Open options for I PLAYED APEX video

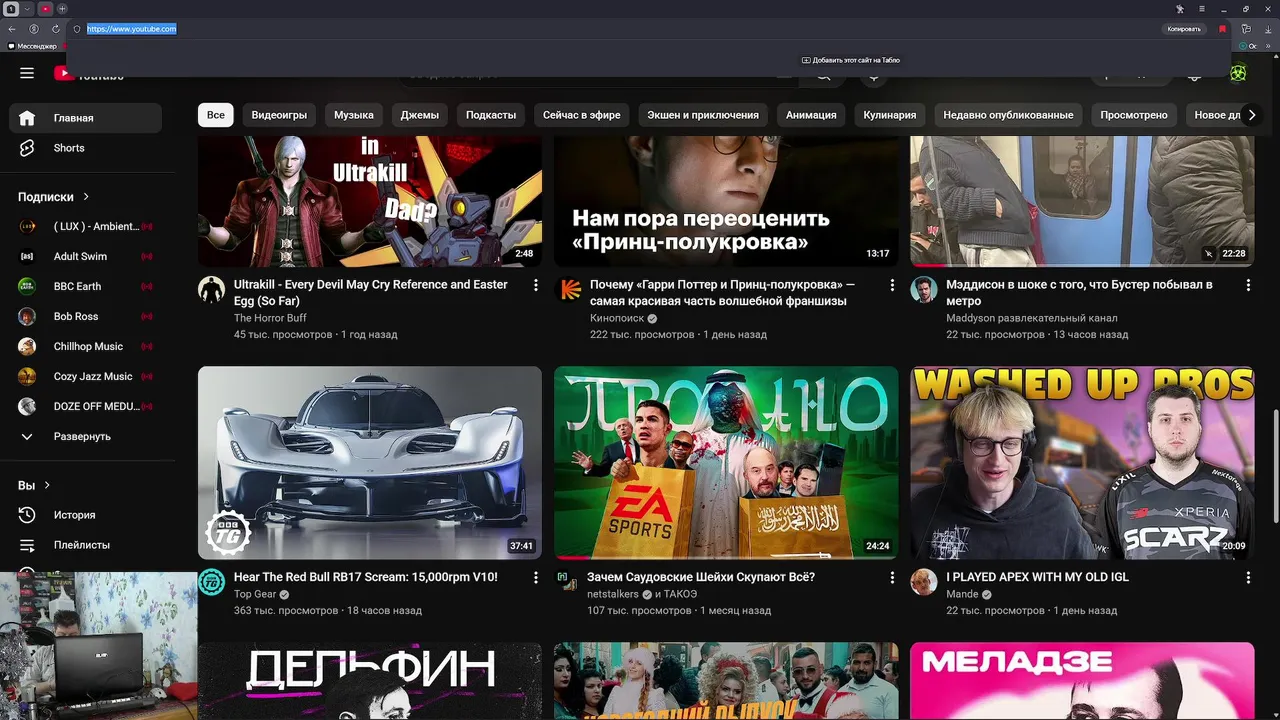click(1248, 578)
